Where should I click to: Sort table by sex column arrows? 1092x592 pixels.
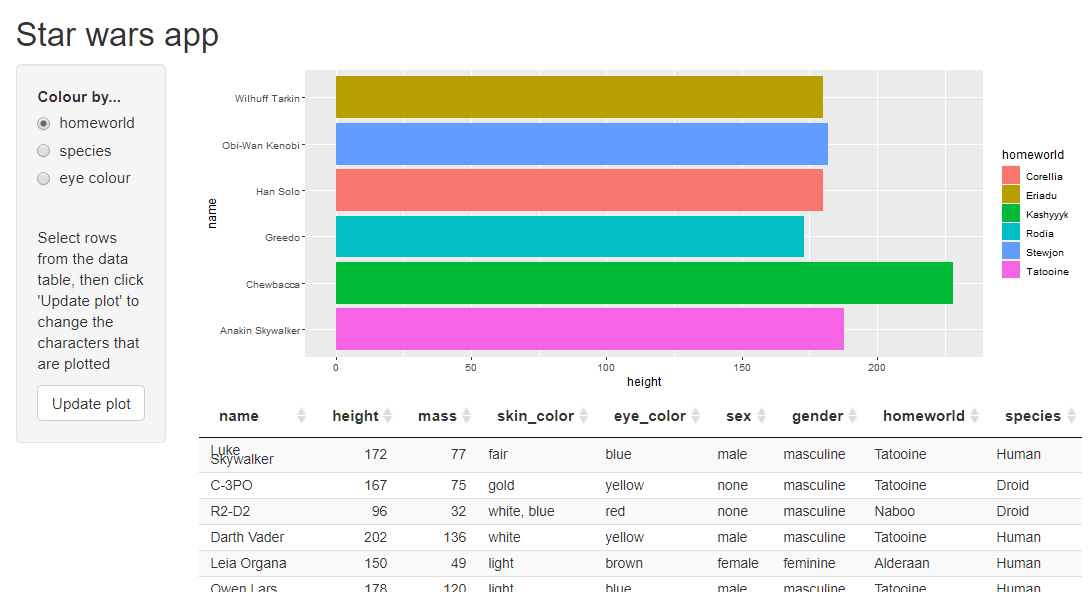point(761,416)
